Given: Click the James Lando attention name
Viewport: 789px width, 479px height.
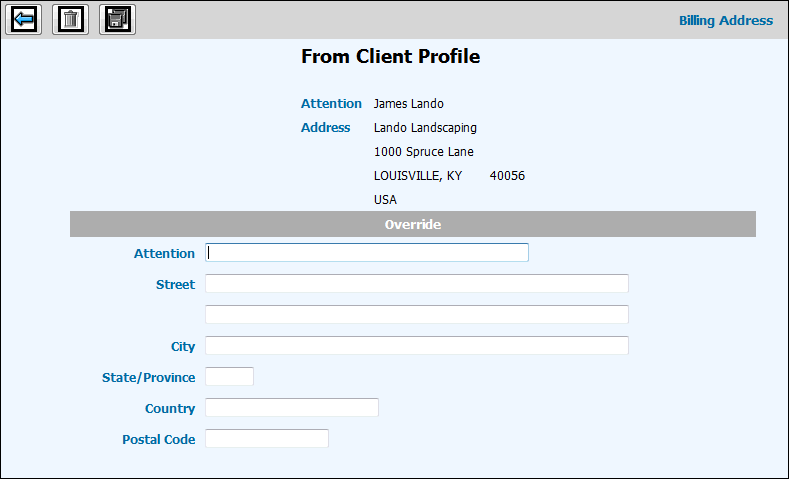Looking at the screenshot, I should click(x=408, y=104).
